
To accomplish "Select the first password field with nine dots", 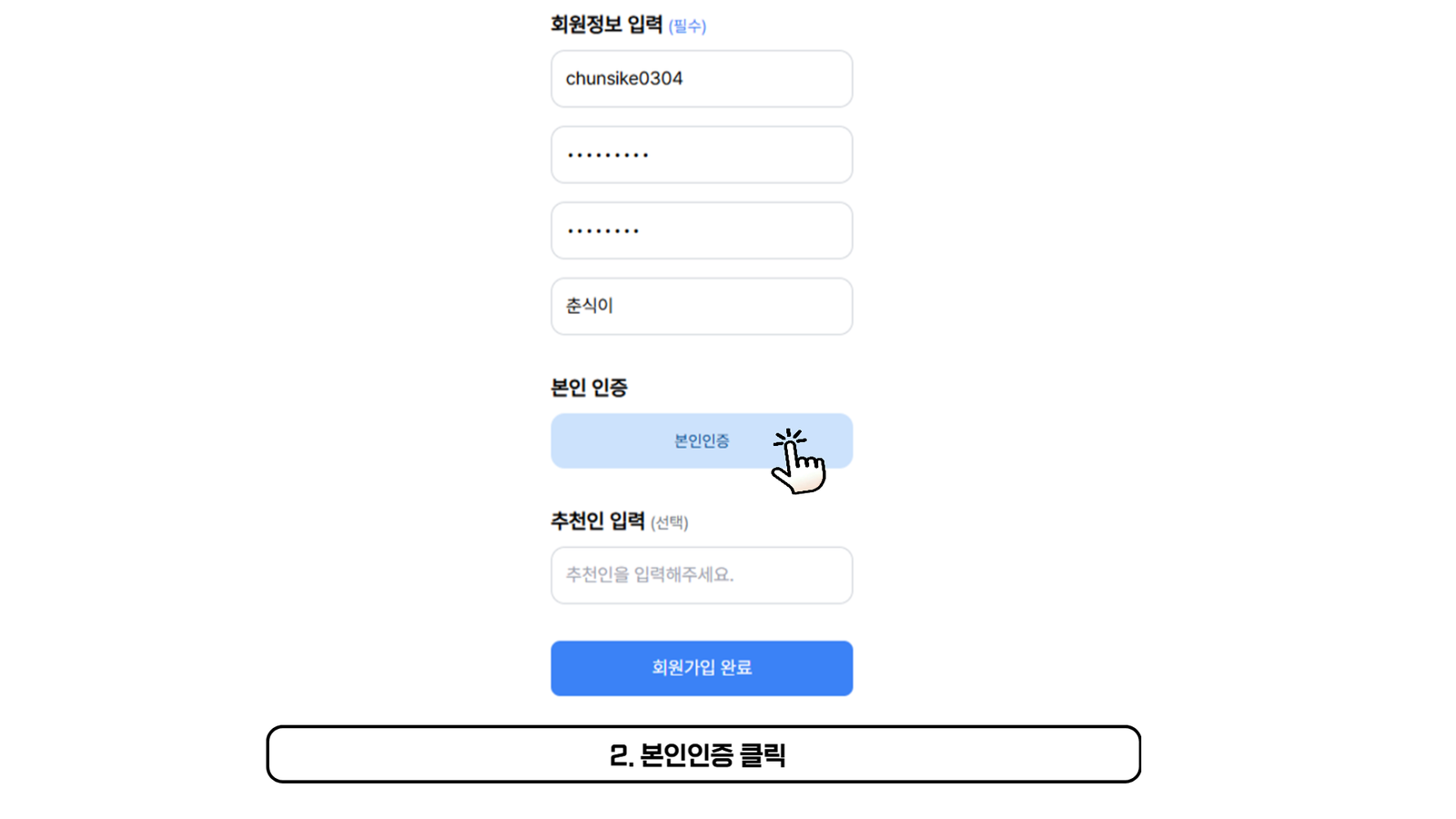I will click(x=702, y=155).
